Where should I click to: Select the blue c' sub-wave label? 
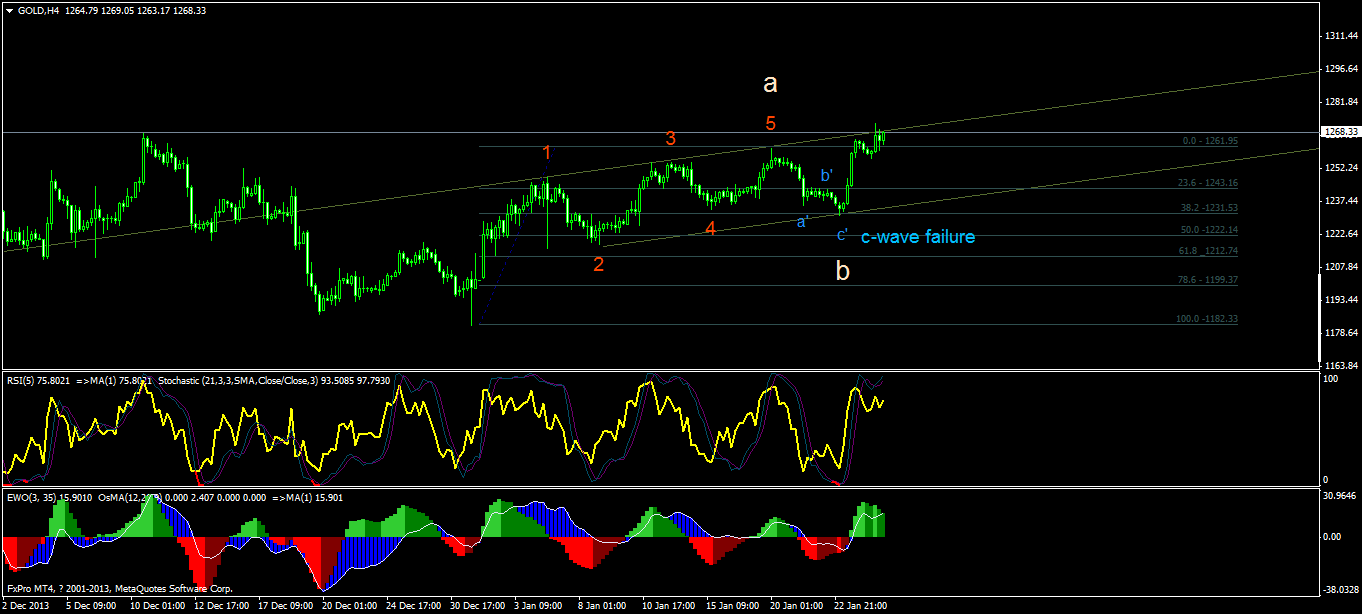click(x=843, y=235)
